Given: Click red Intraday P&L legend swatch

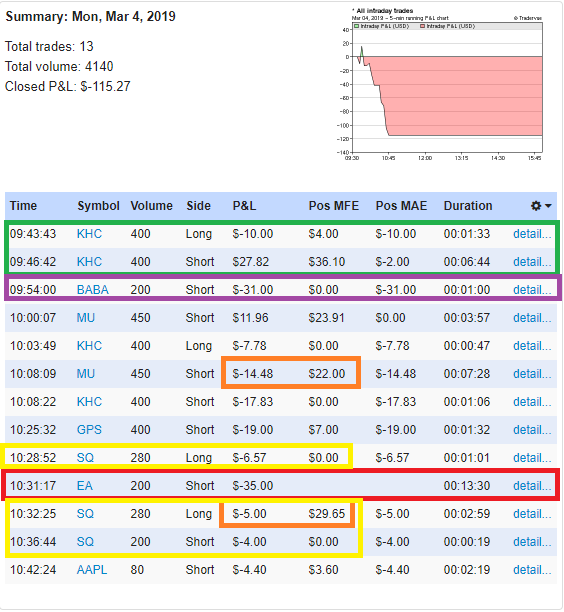Looking at the screenshot, I should [x=422, y=26].
